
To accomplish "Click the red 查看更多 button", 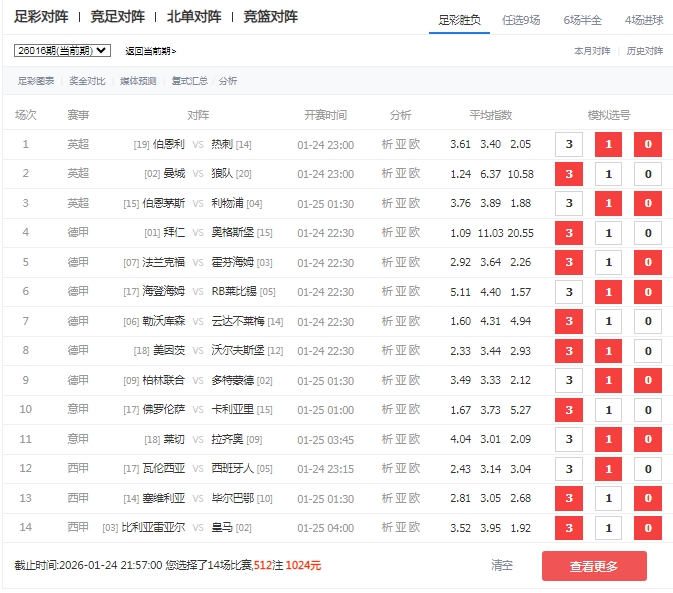I will click(594, 566).
